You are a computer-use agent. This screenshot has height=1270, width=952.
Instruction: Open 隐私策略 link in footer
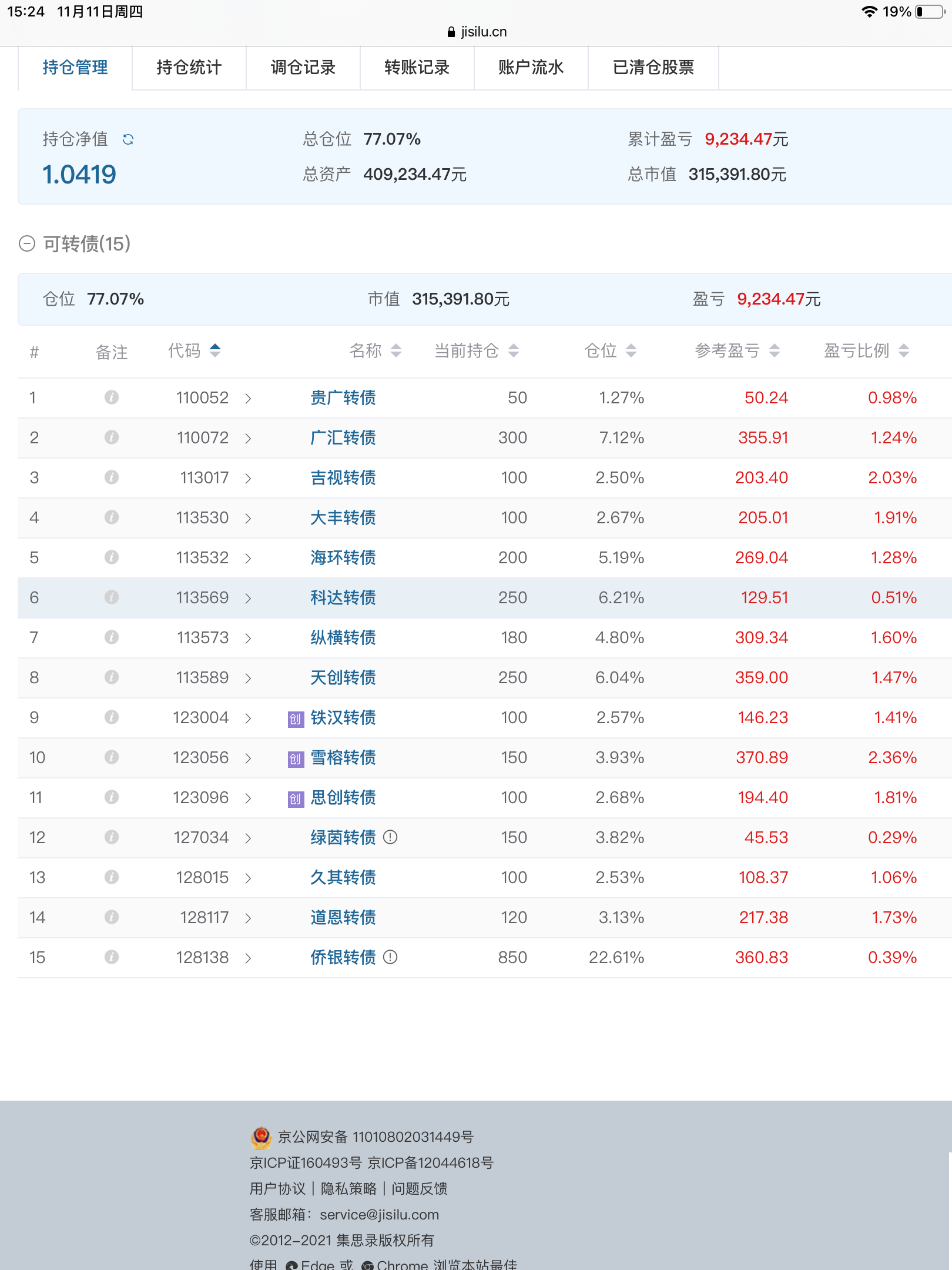[x=348, y=1188]
